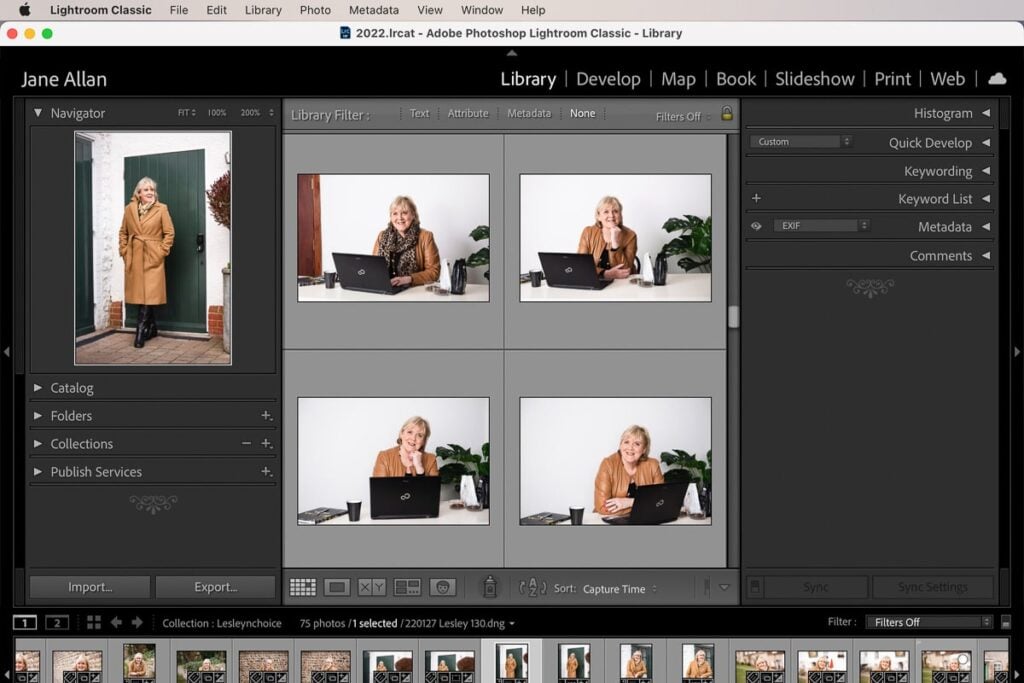Screen dimensions: 1024x683
Task: Open the secondary window via filmstrip icon
Action: click(57, 621)
